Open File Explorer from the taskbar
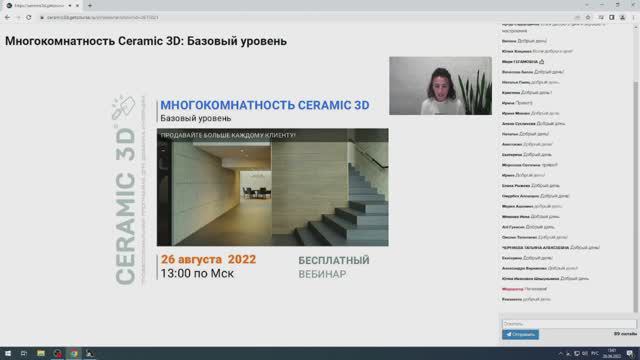This screenshot has height=360, width=640. [40, 353]
